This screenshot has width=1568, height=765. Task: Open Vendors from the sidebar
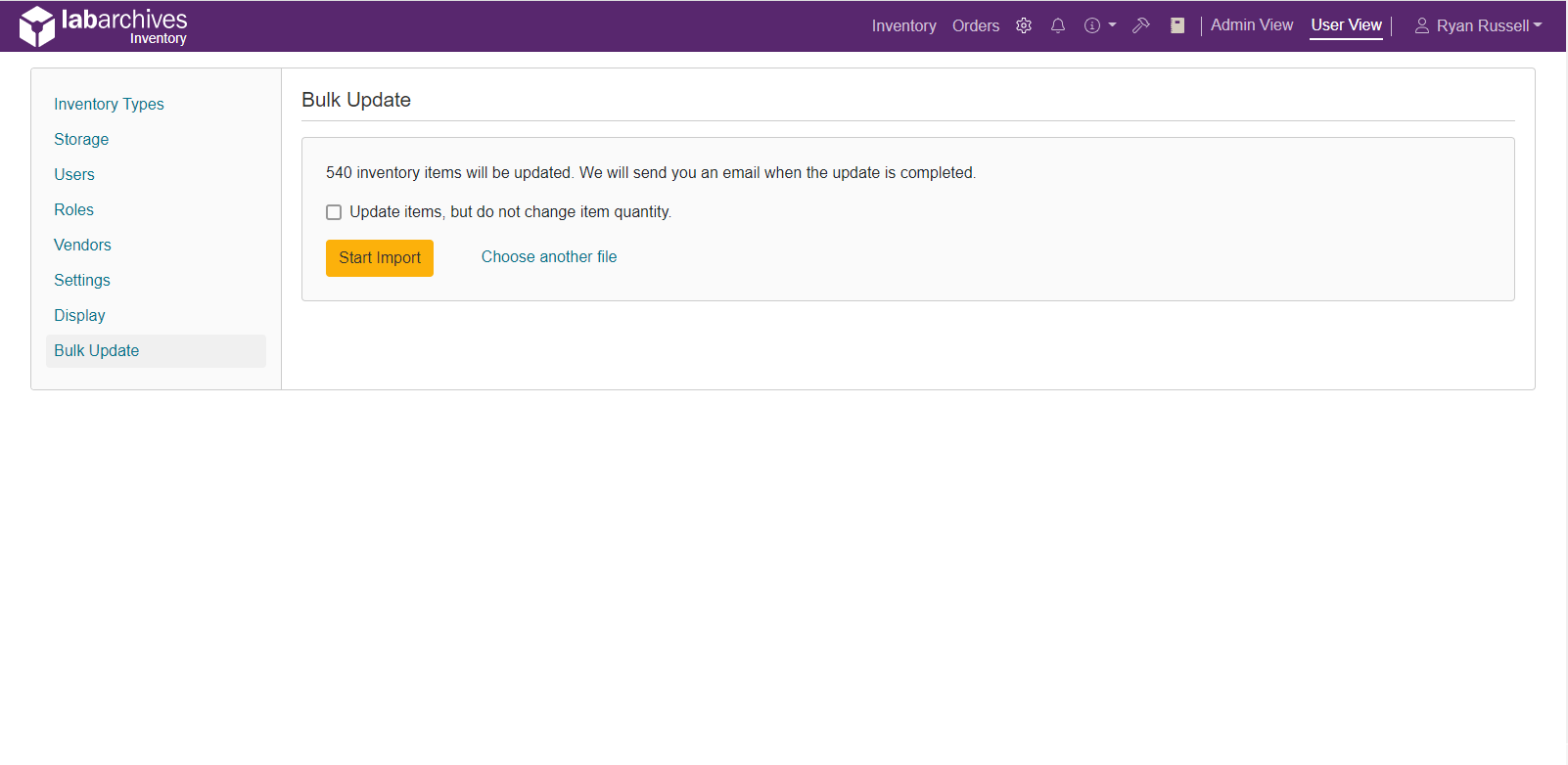(82, 246)
